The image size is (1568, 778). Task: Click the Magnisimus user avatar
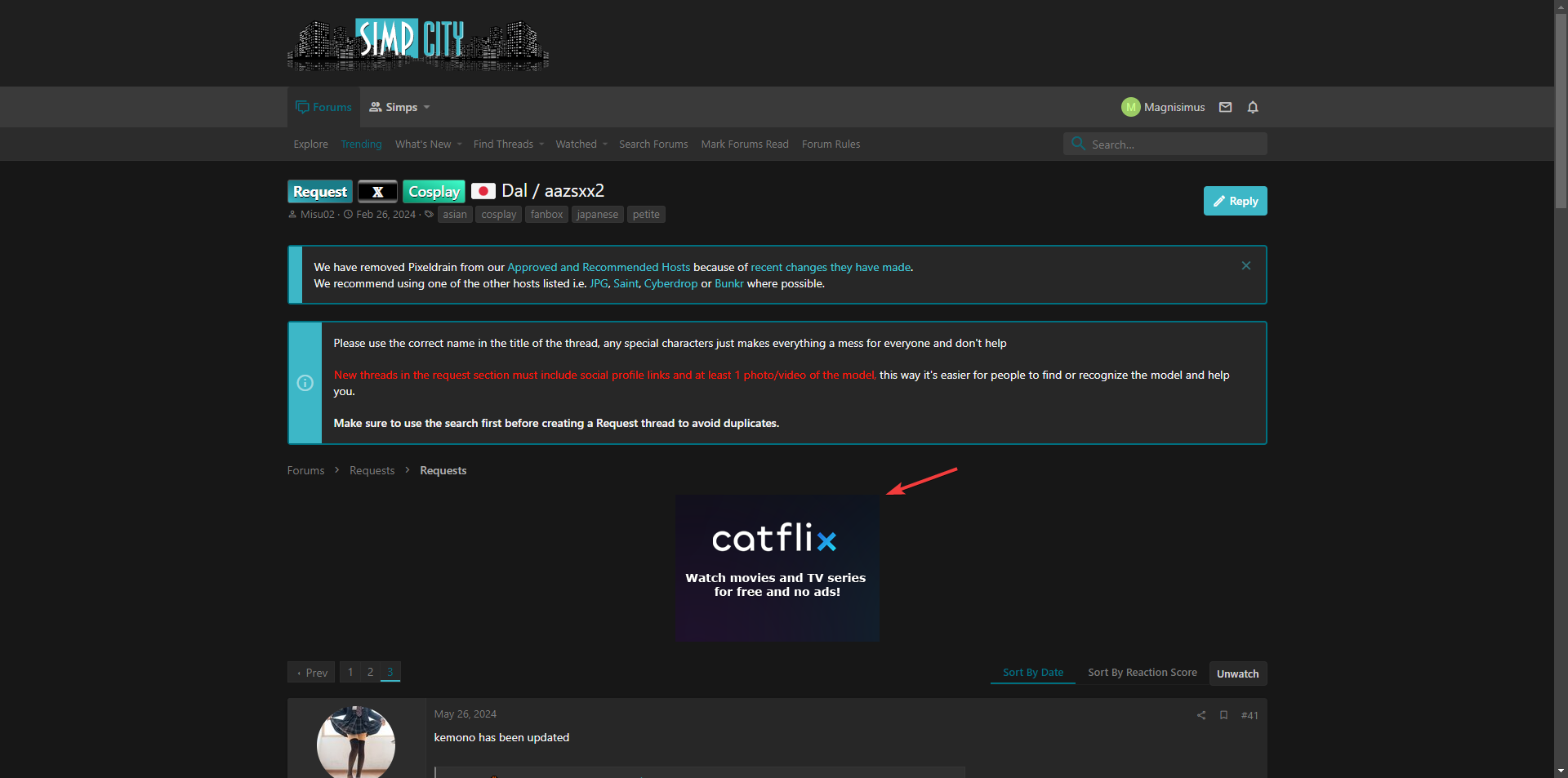[x=1130, y=107]
